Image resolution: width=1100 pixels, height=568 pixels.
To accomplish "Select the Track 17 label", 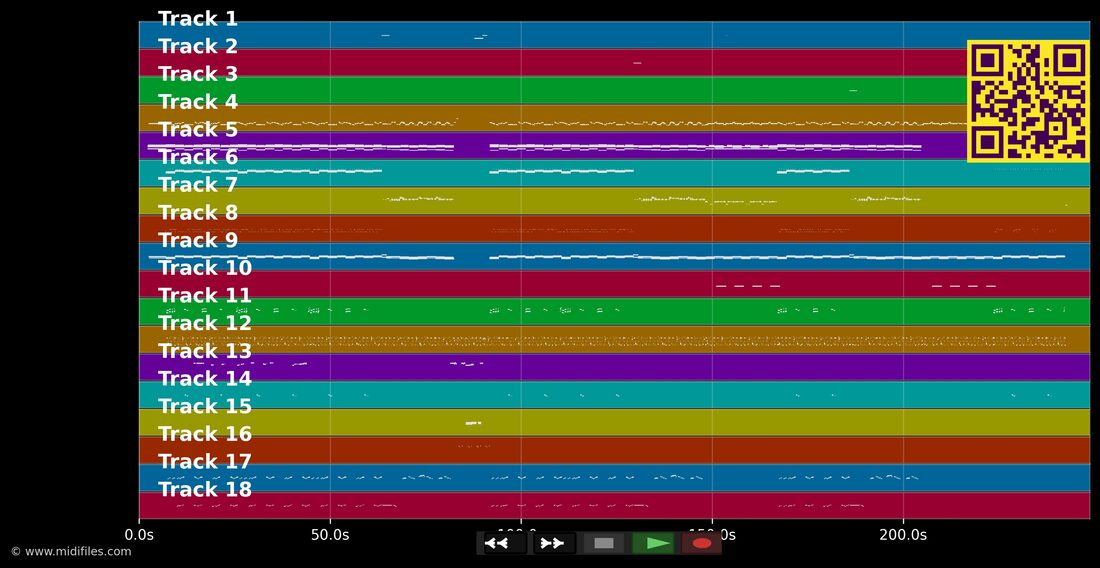I will click(x=205, y=461).
